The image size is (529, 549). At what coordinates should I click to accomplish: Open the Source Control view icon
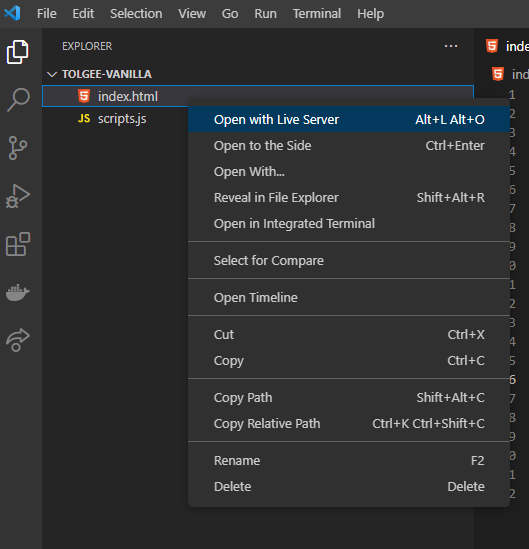18,148
